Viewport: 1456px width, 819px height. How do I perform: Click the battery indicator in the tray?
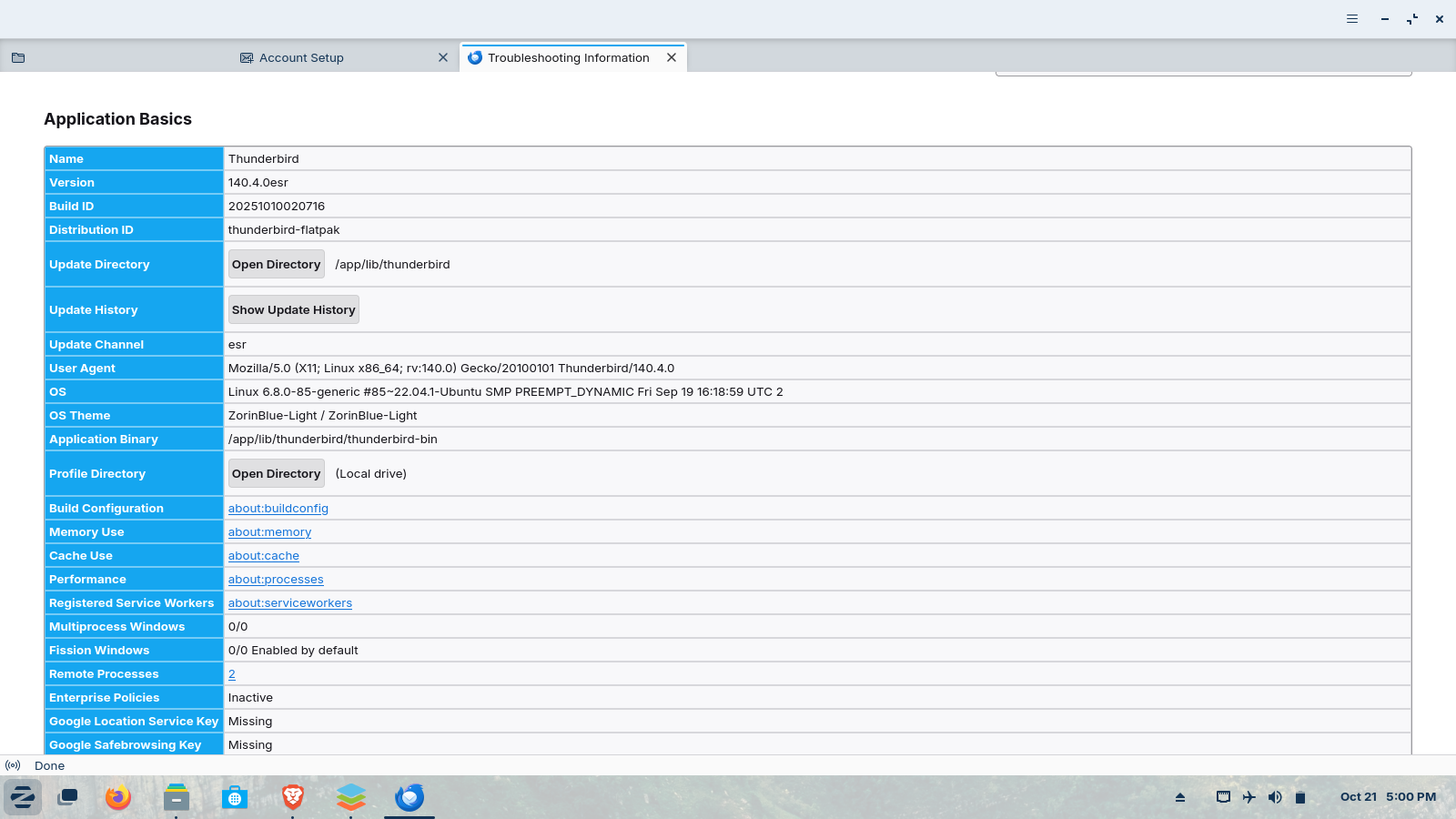point(1300,797)
